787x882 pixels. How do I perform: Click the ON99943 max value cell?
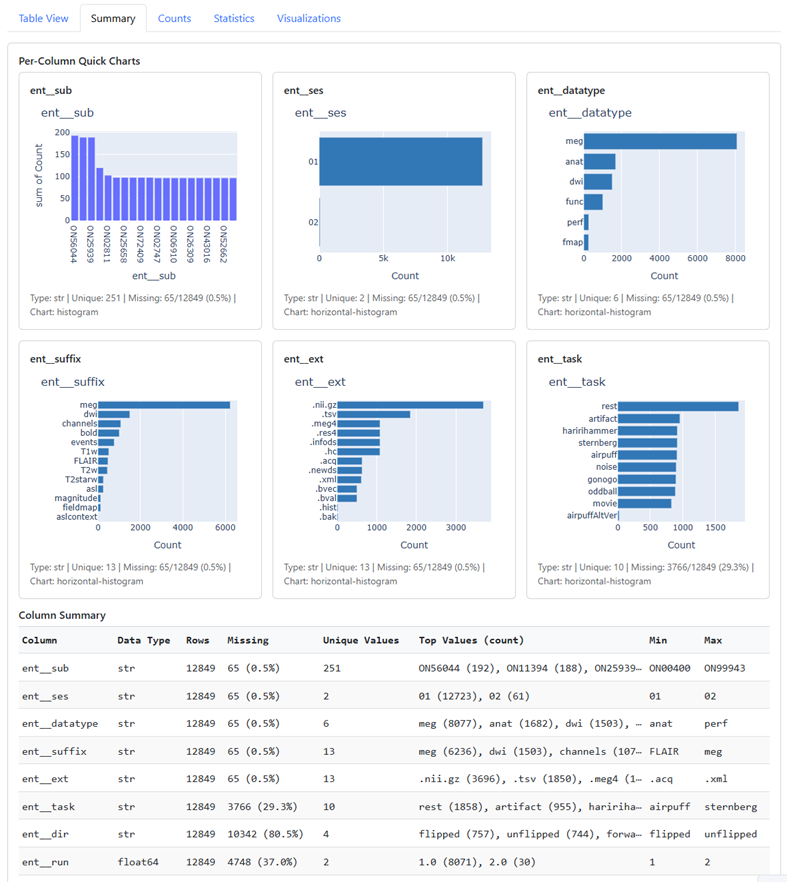click(725, 668)
